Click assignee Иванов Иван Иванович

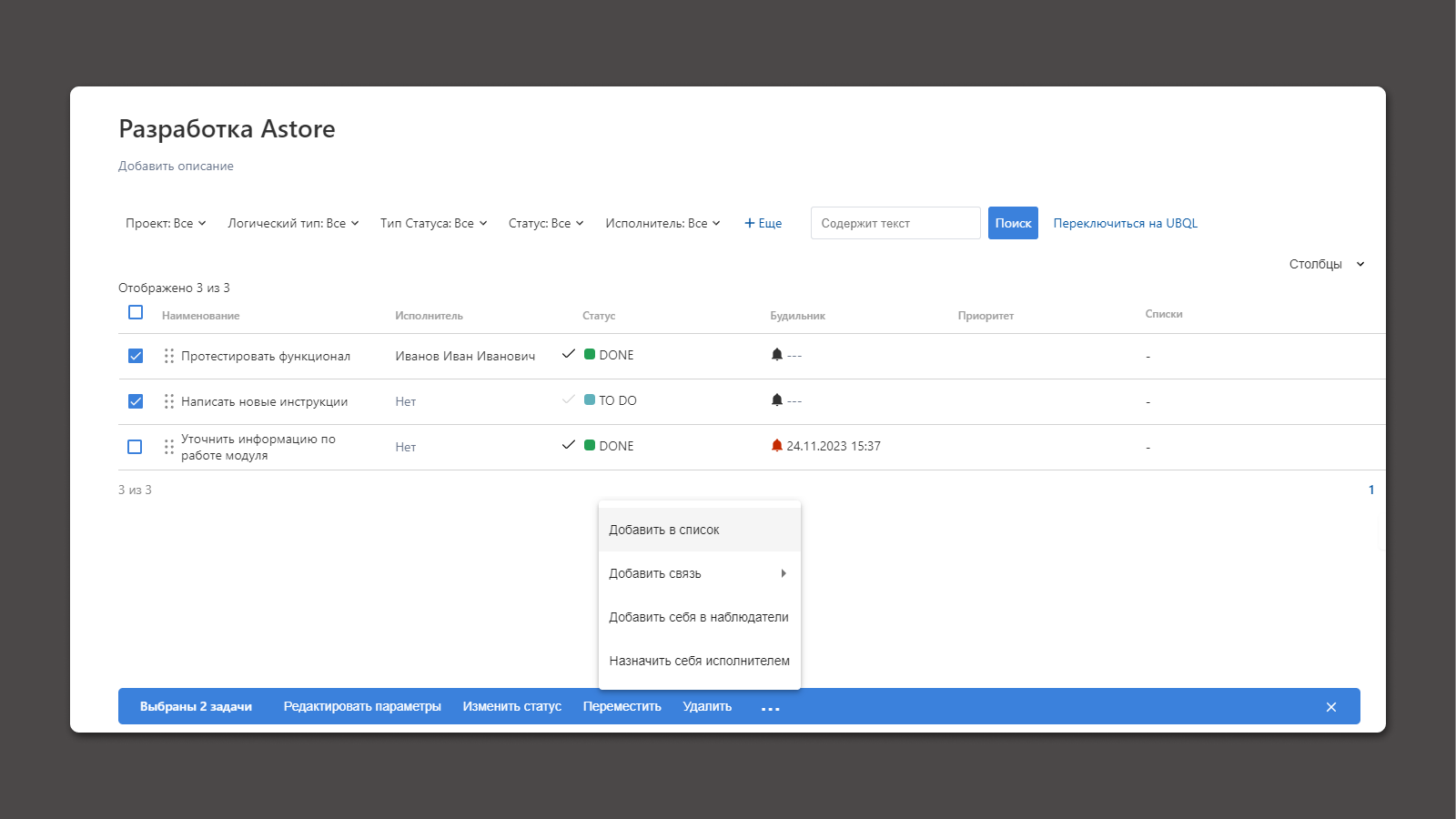[x=465, y=356]
